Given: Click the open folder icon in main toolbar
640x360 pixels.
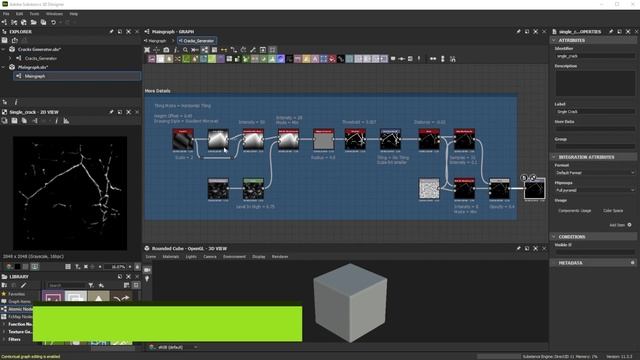Looking at the screenshot, I should pyautogui.click(x=33, y=22).
